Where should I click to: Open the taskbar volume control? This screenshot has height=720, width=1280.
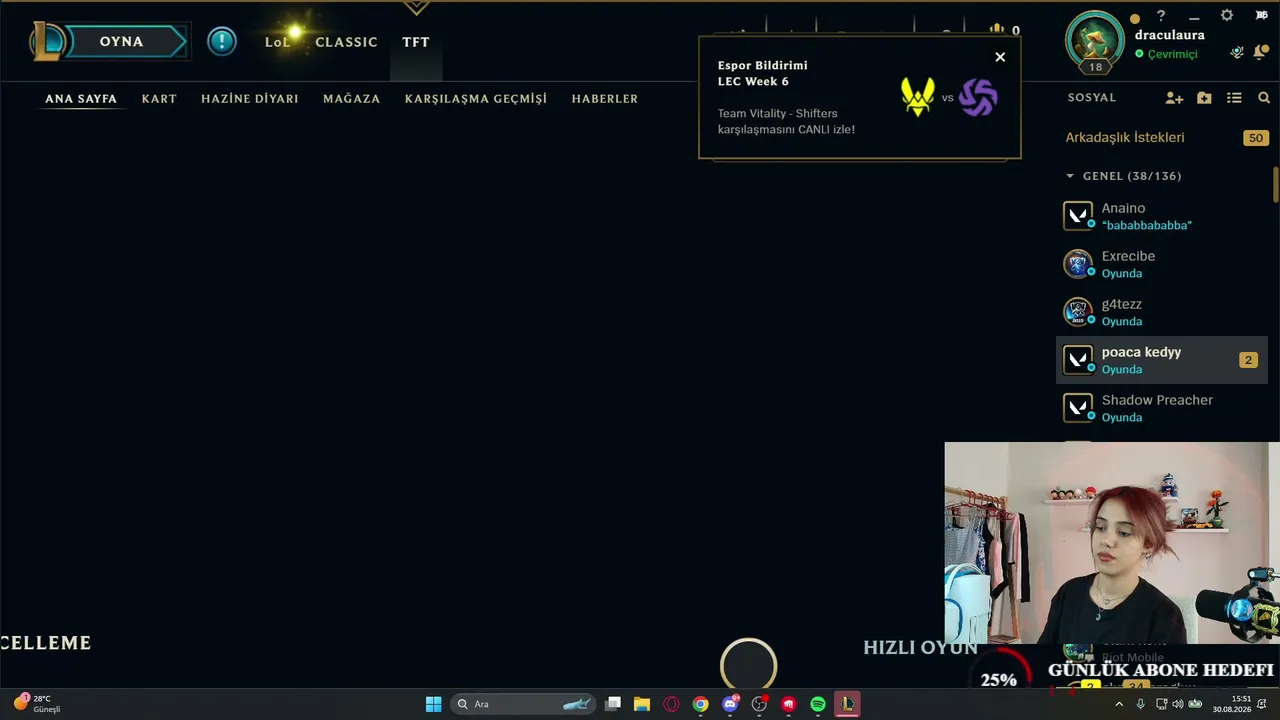pos(1176,704)
